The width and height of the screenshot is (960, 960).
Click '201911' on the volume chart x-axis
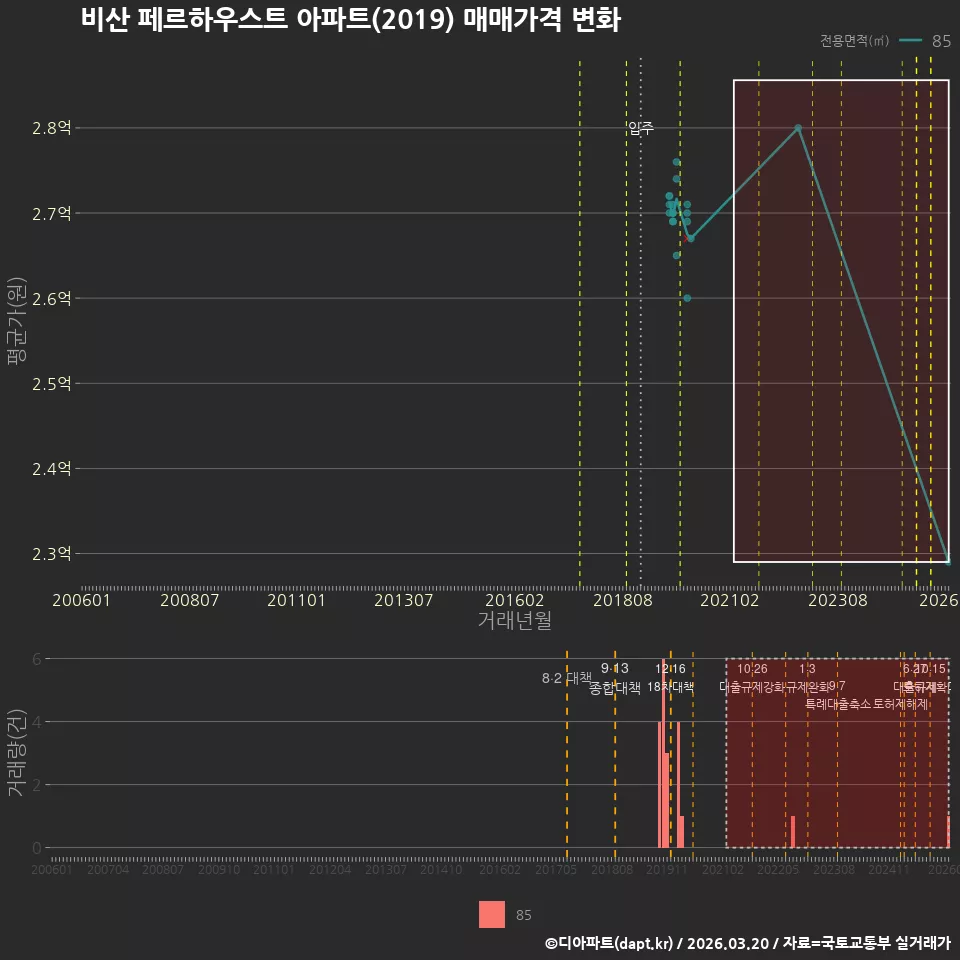pos(667,869)
